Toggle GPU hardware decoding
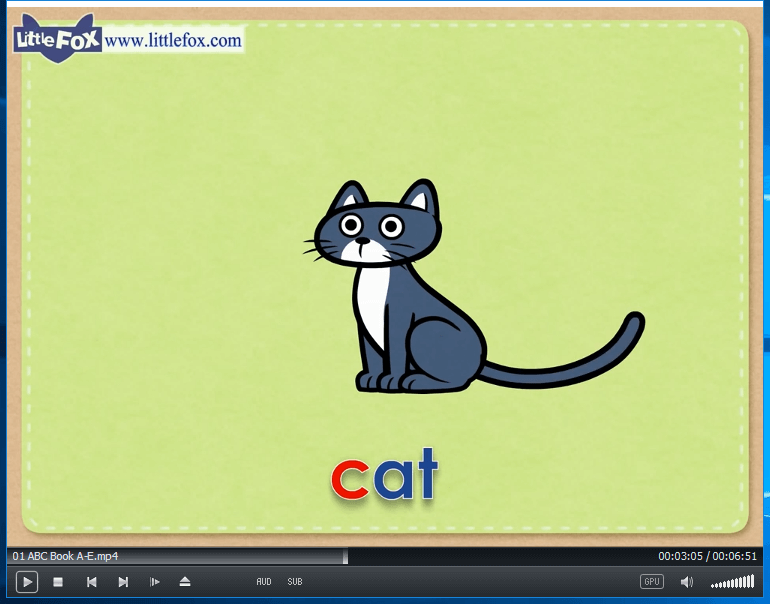This screenshot has height=604, width=770. tap(652, 582)
